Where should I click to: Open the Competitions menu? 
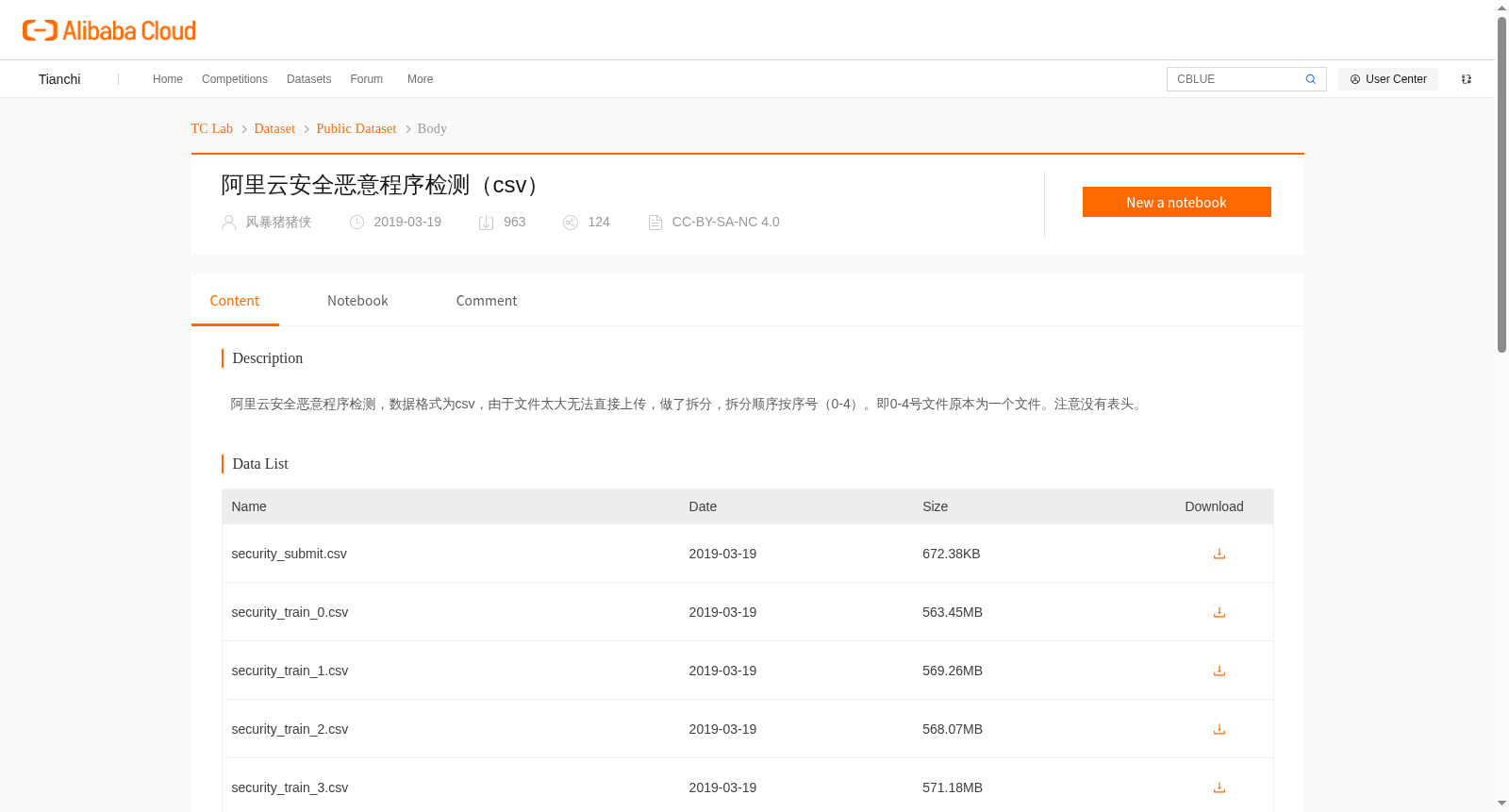[x=235, y=79]
